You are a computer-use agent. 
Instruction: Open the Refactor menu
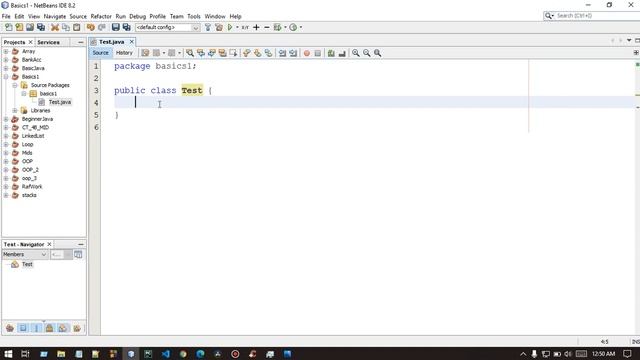101,16
